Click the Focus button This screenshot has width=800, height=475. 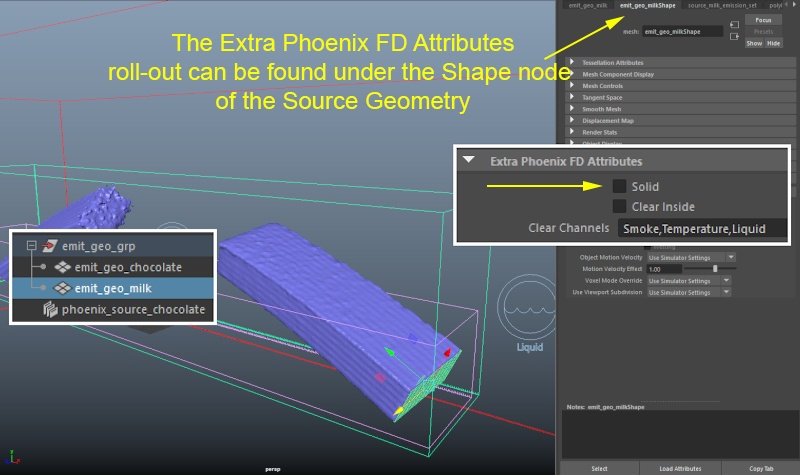tap(763, 20)
